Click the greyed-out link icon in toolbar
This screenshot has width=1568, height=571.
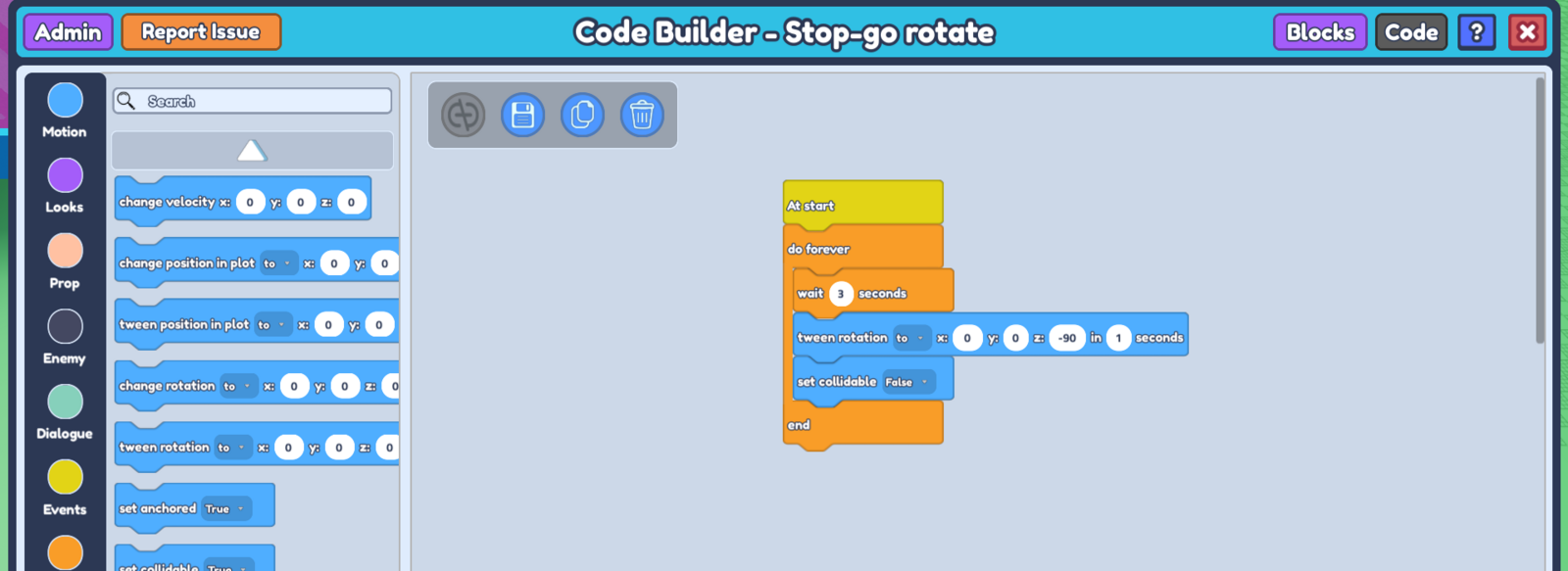click(464, 116)
